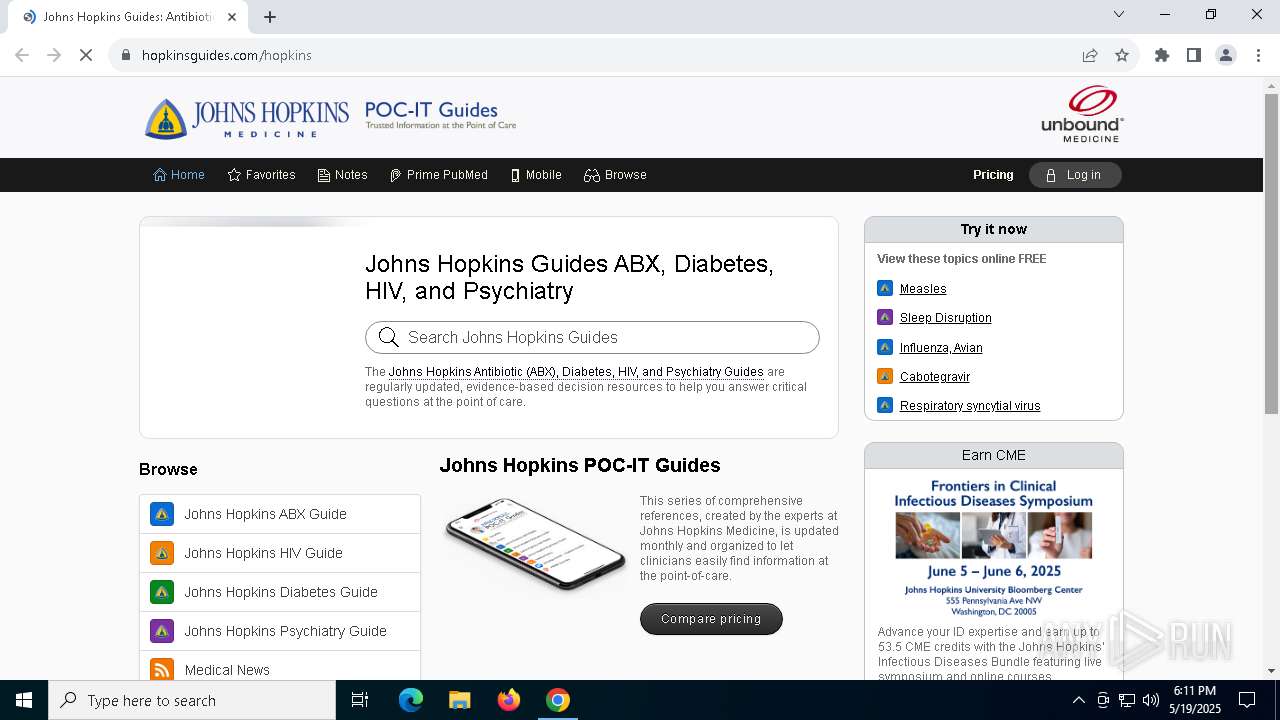
Task: Open Favorites in the navigation bar
Action: pyautogui.click(x=261, y=175)
